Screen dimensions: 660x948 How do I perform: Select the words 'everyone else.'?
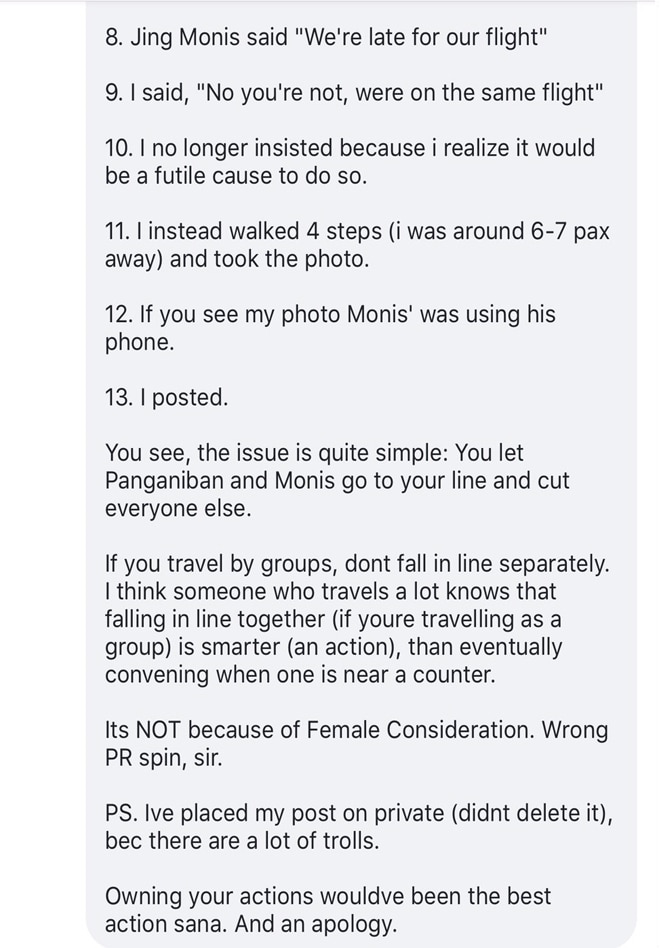178,508
